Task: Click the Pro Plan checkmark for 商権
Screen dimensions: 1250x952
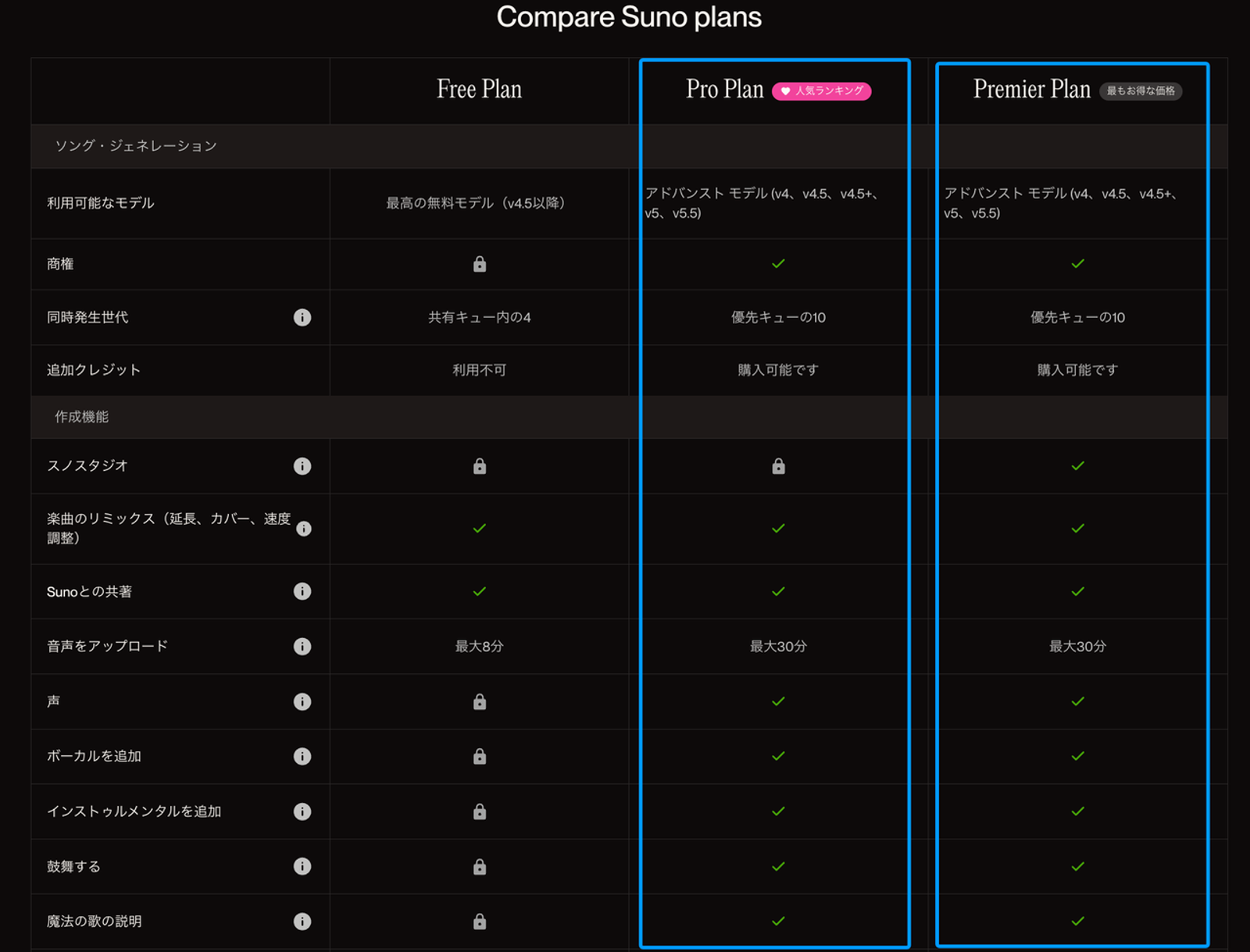Action: coord(778,264)
